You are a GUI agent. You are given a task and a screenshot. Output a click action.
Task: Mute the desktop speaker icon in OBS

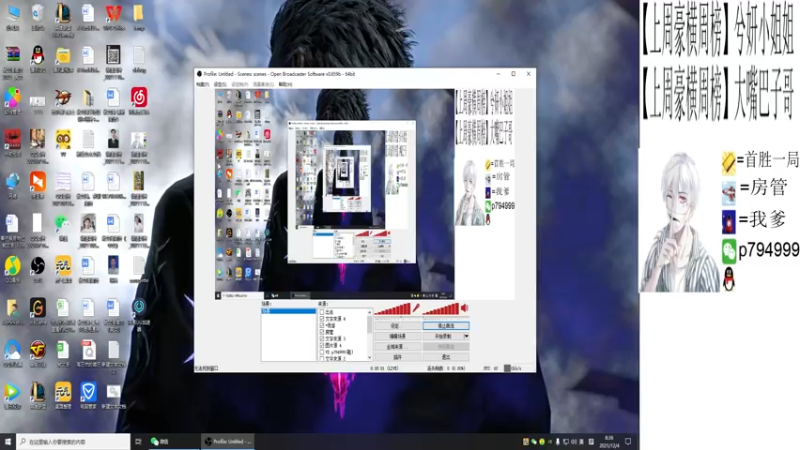pos(464,308)
